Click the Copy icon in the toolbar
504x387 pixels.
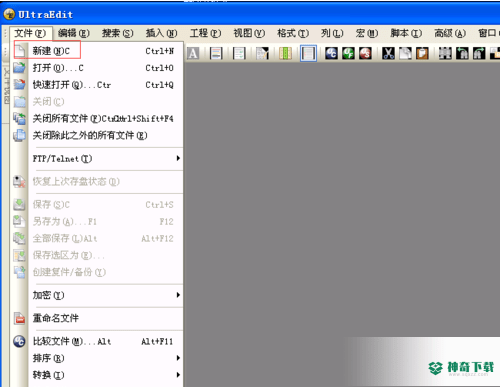click(x=405, y=53)
